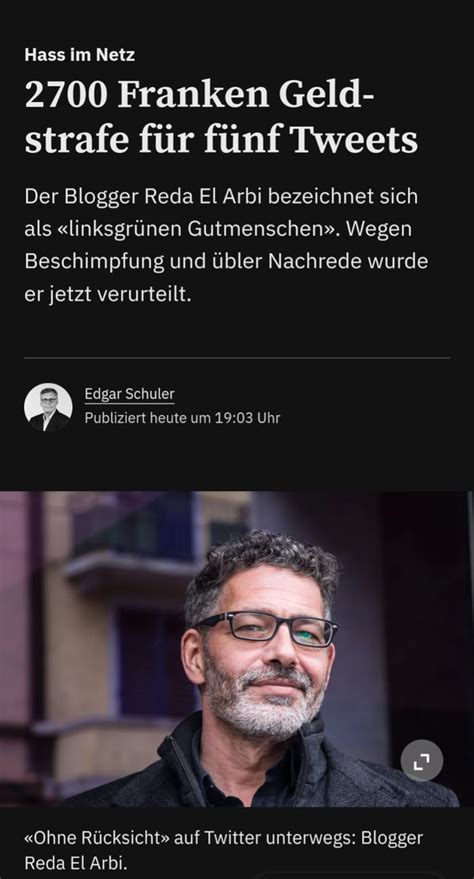This screenshot has width=474, height=879.
Task: Tap the divider line above the author
Action: 237,358
